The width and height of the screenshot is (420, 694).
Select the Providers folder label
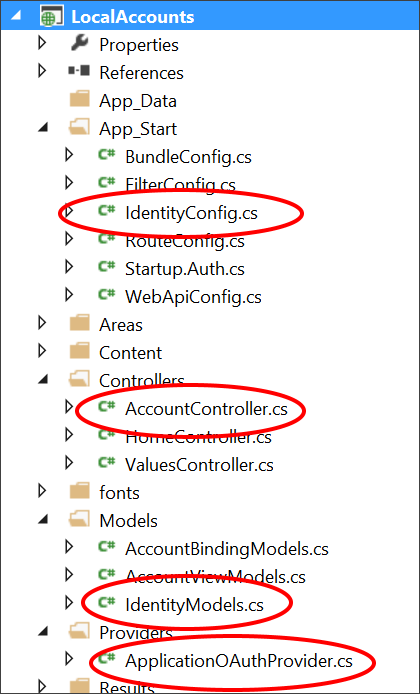click(x=136, y=633)
